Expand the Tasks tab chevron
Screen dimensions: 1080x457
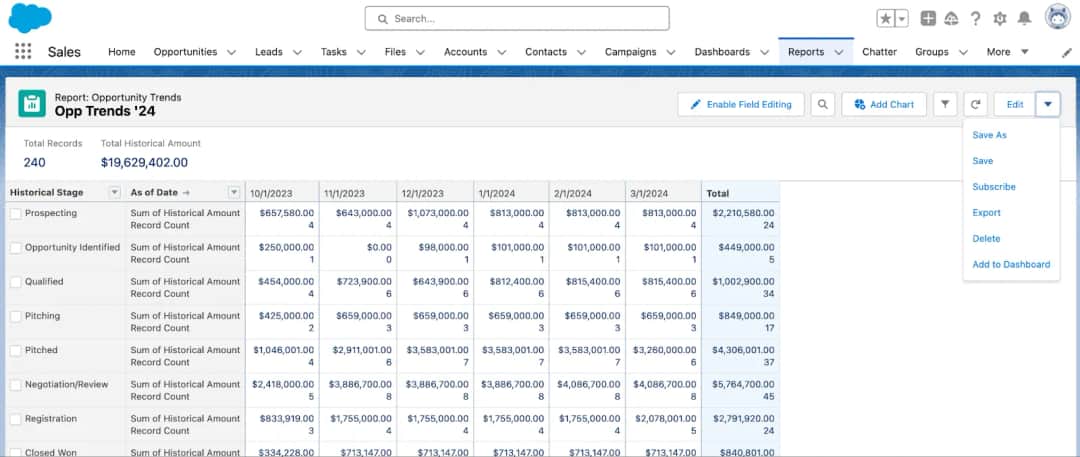pyautogui.click(x=361, y=52)
